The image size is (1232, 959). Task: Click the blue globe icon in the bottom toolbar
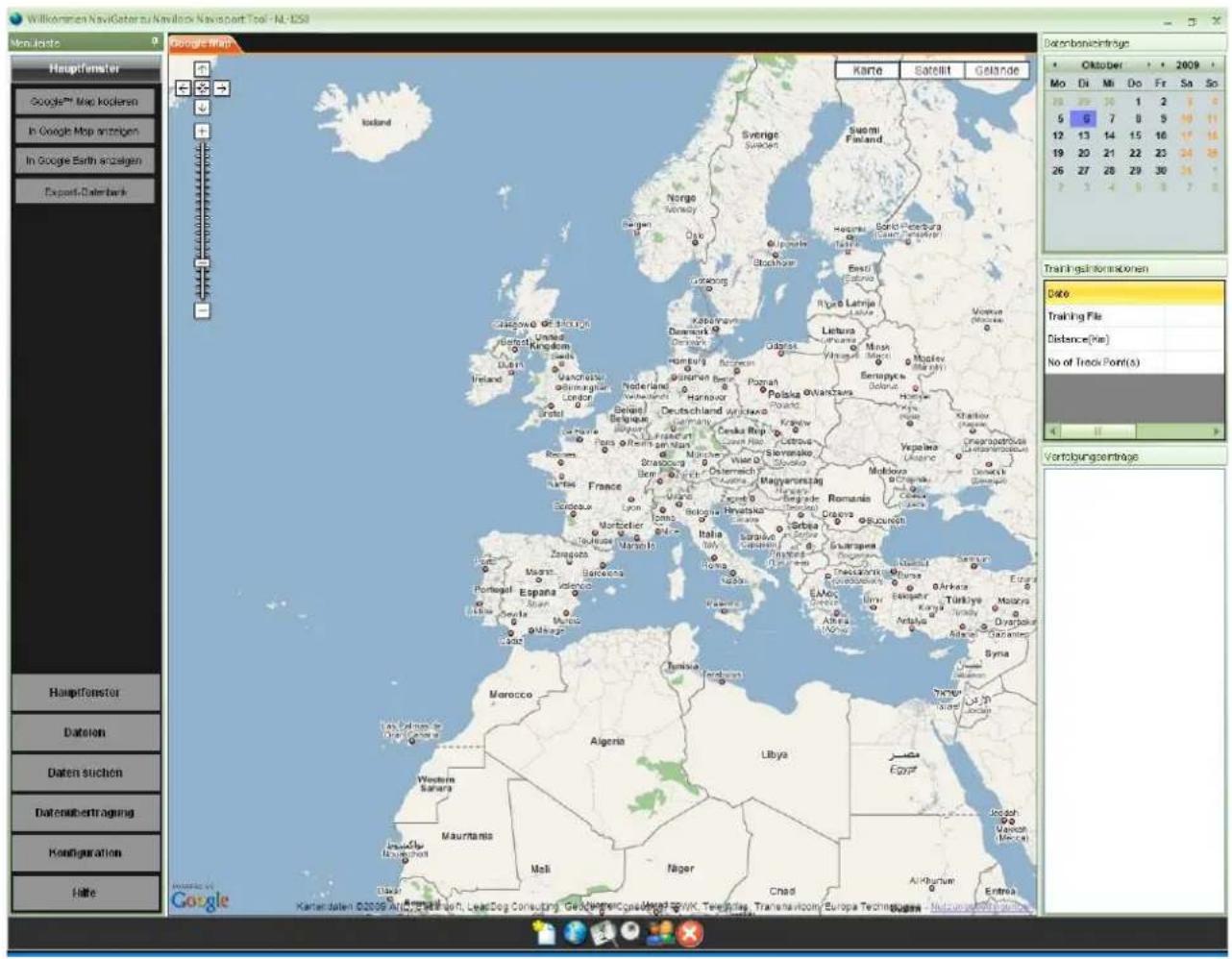click(x=575, y=933)
